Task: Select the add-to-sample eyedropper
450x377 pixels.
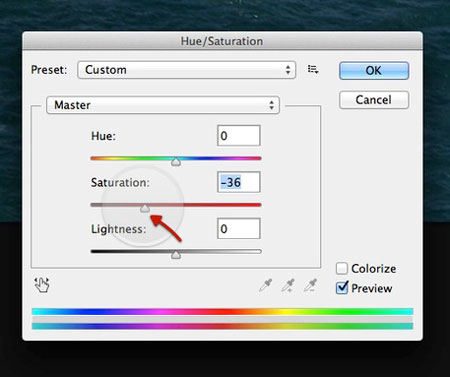Action: 288,285
